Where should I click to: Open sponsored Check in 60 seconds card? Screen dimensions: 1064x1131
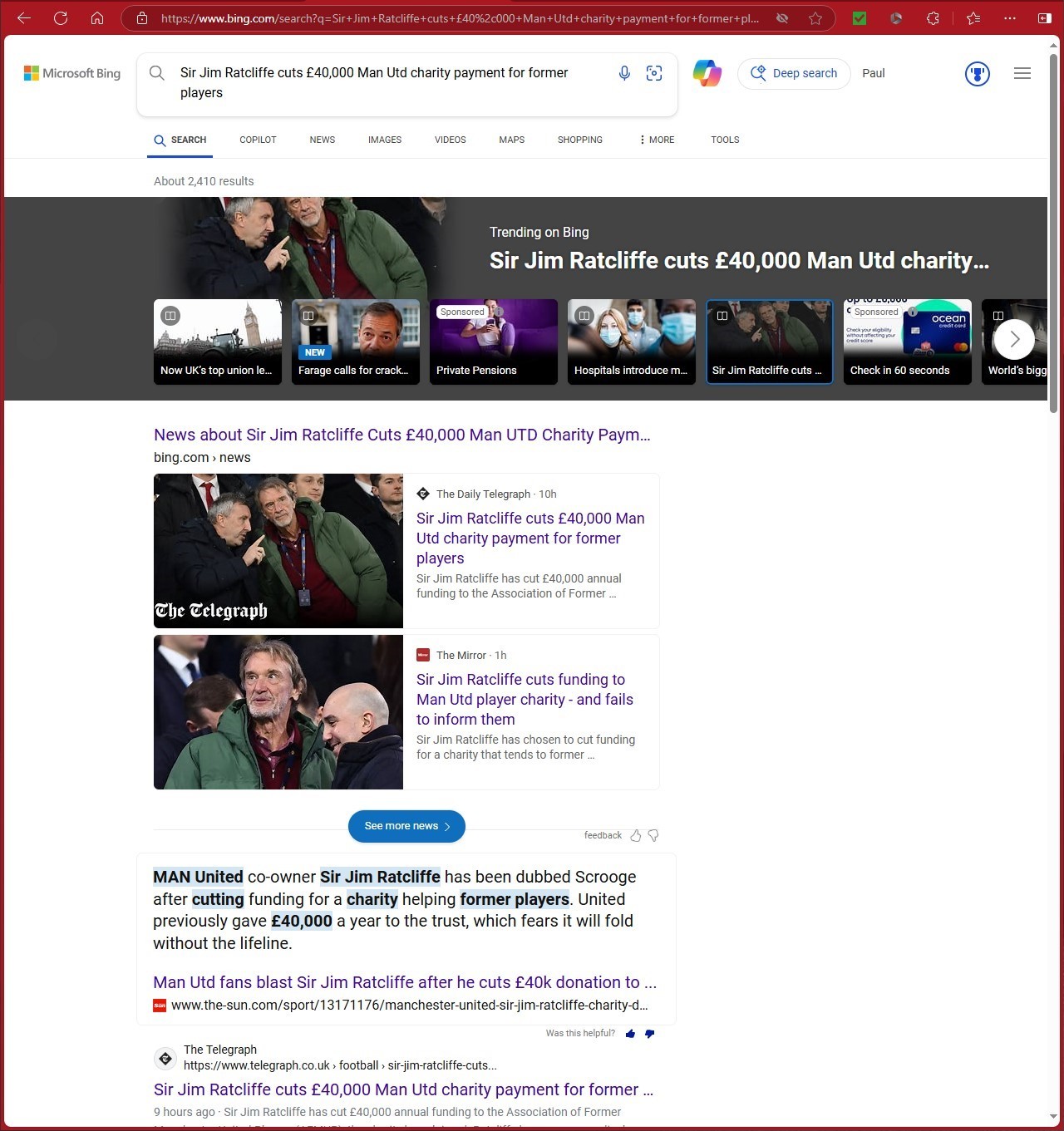[x=908, y=342]
